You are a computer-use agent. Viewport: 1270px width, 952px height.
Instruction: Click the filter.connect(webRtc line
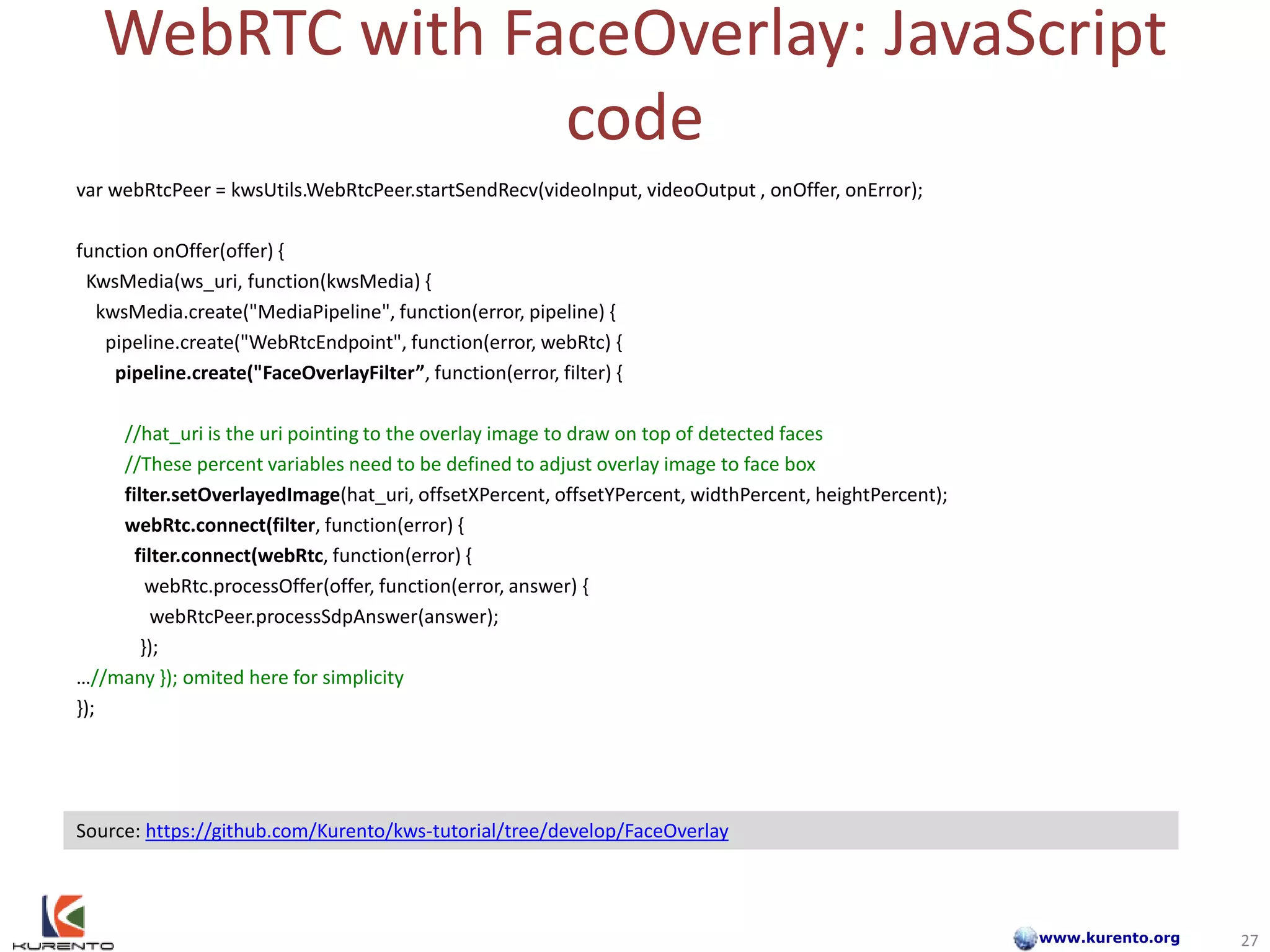303,555
